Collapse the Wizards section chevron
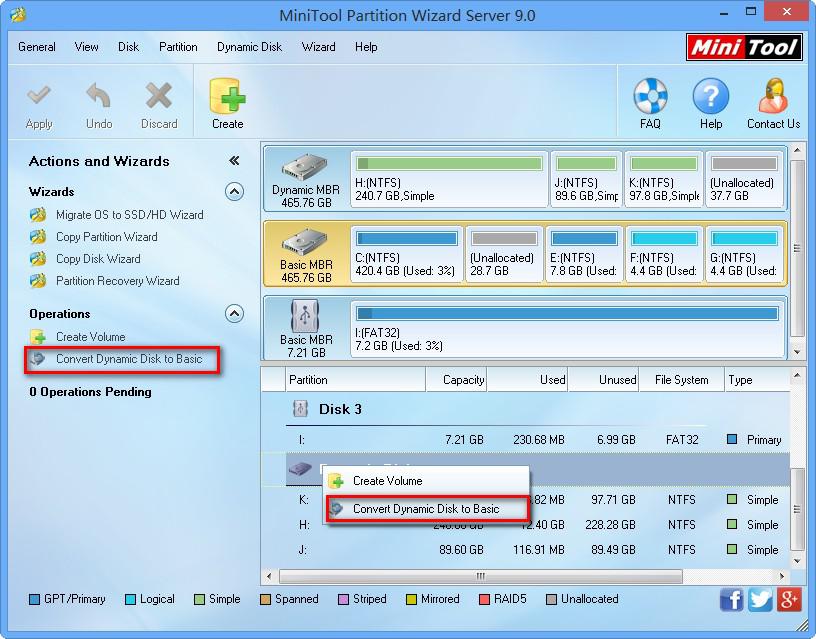 pyautogui.click(x=233, y=192)
